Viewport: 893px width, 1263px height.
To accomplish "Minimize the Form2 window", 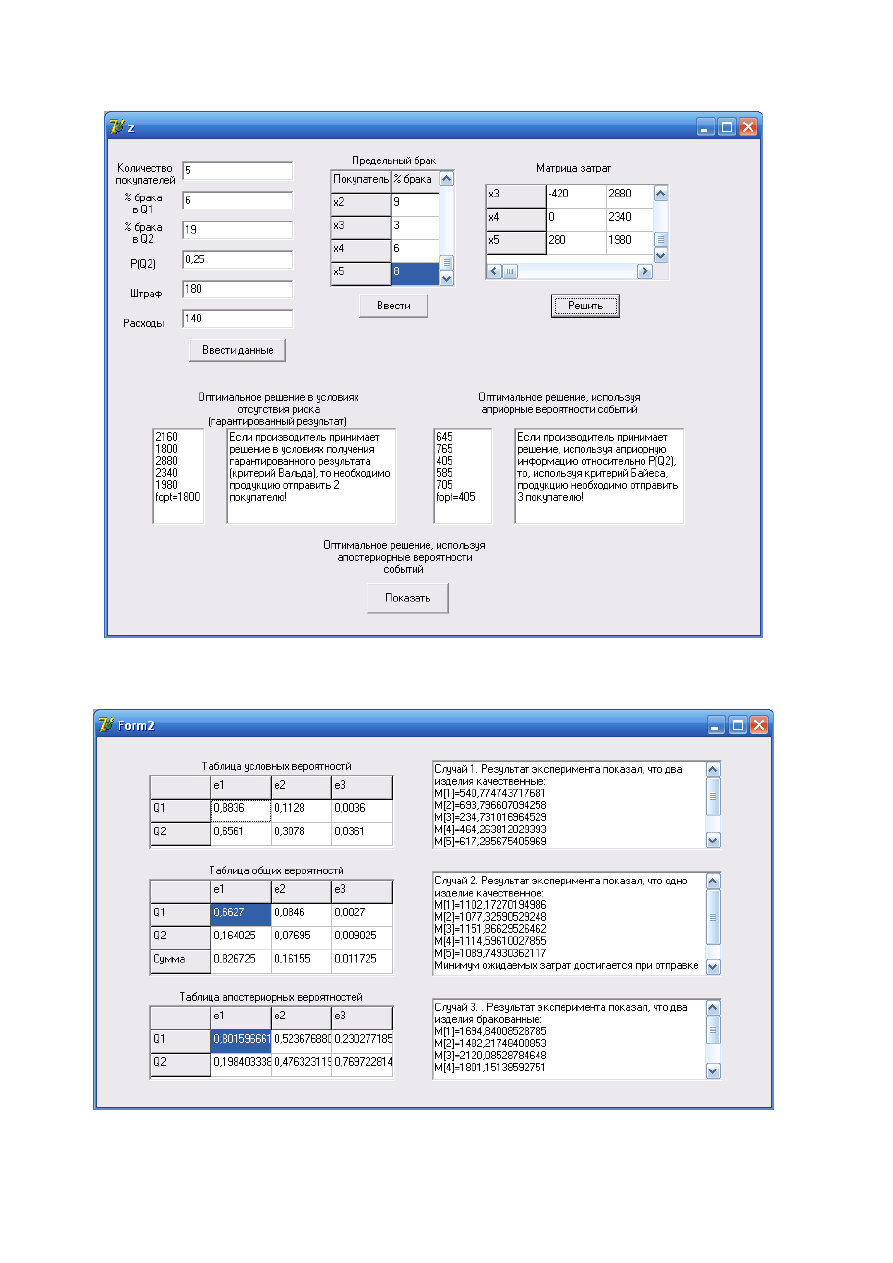I will tap(718, 726).
